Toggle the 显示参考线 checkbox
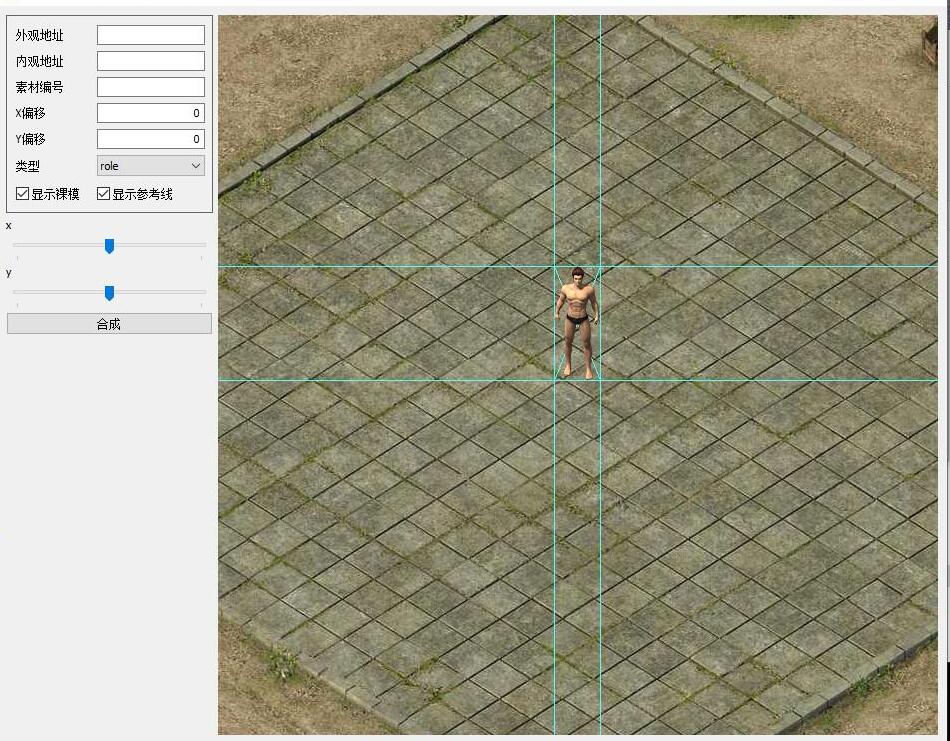 pos(103,194)
